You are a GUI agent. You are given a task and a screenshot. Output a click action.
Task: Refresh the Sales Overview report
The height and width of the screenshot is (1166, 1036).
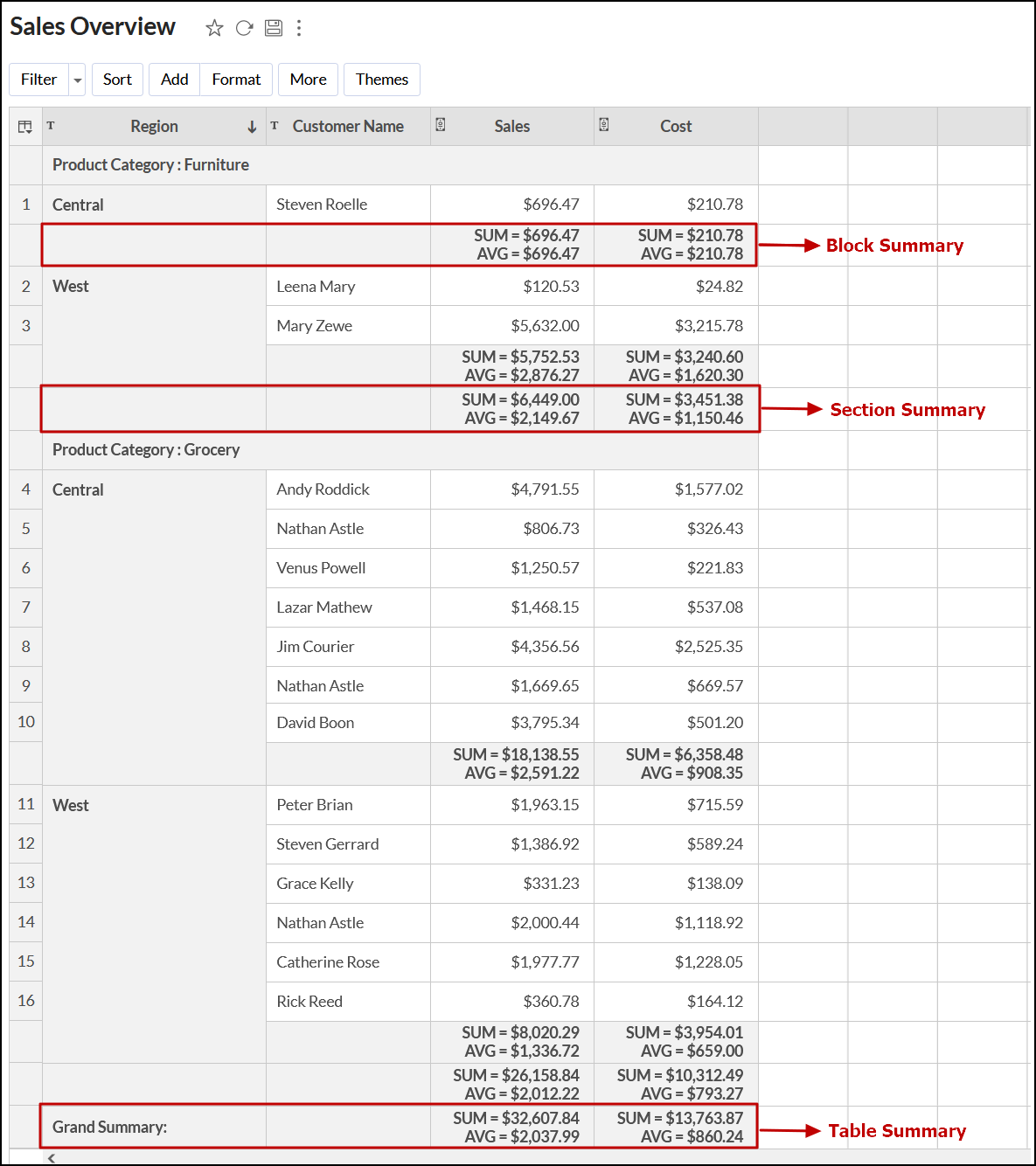point(243,27)
